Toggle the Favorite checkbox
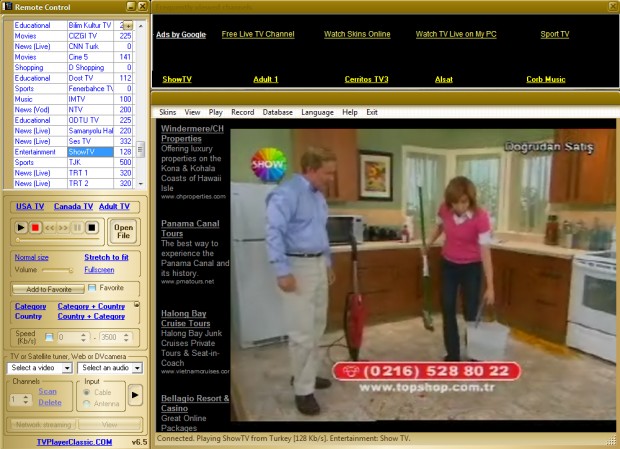This screenshot has height=449, width=620. pos(92,288)
